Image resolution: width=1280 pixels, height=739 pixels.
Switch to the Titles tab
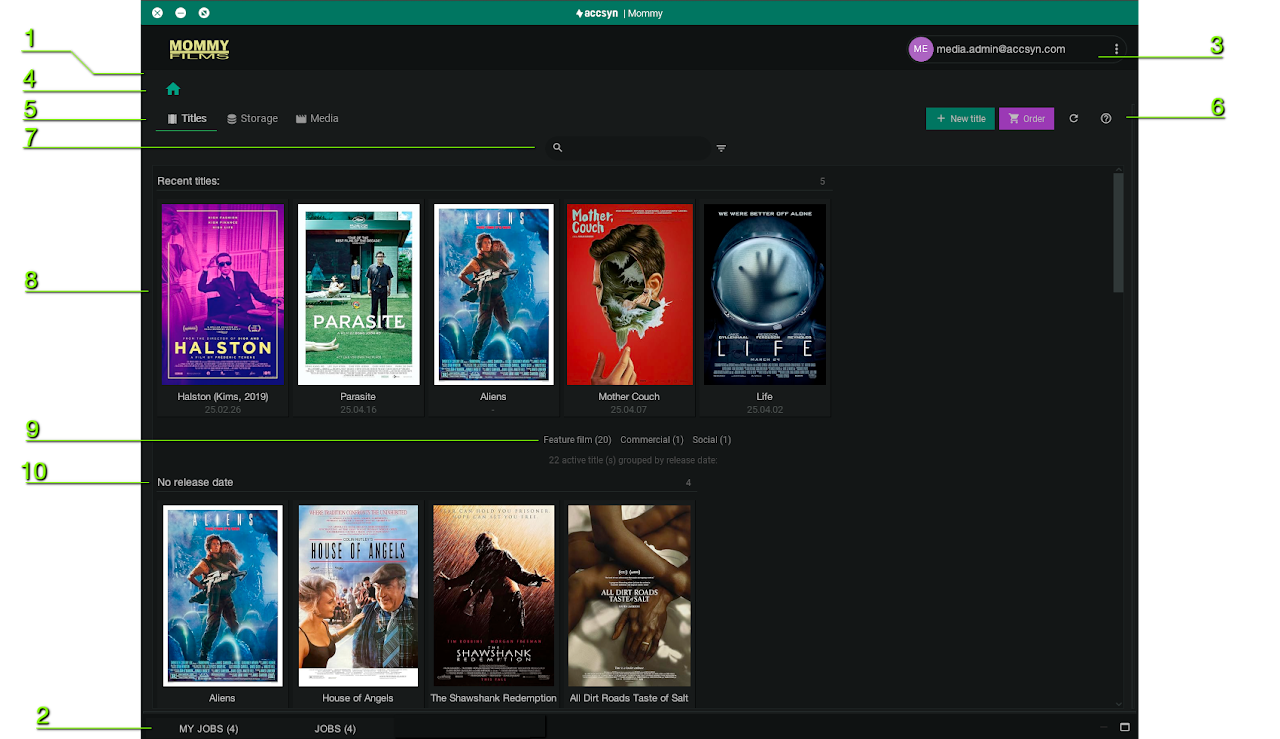pyautogui.click(x=187, y=119)
